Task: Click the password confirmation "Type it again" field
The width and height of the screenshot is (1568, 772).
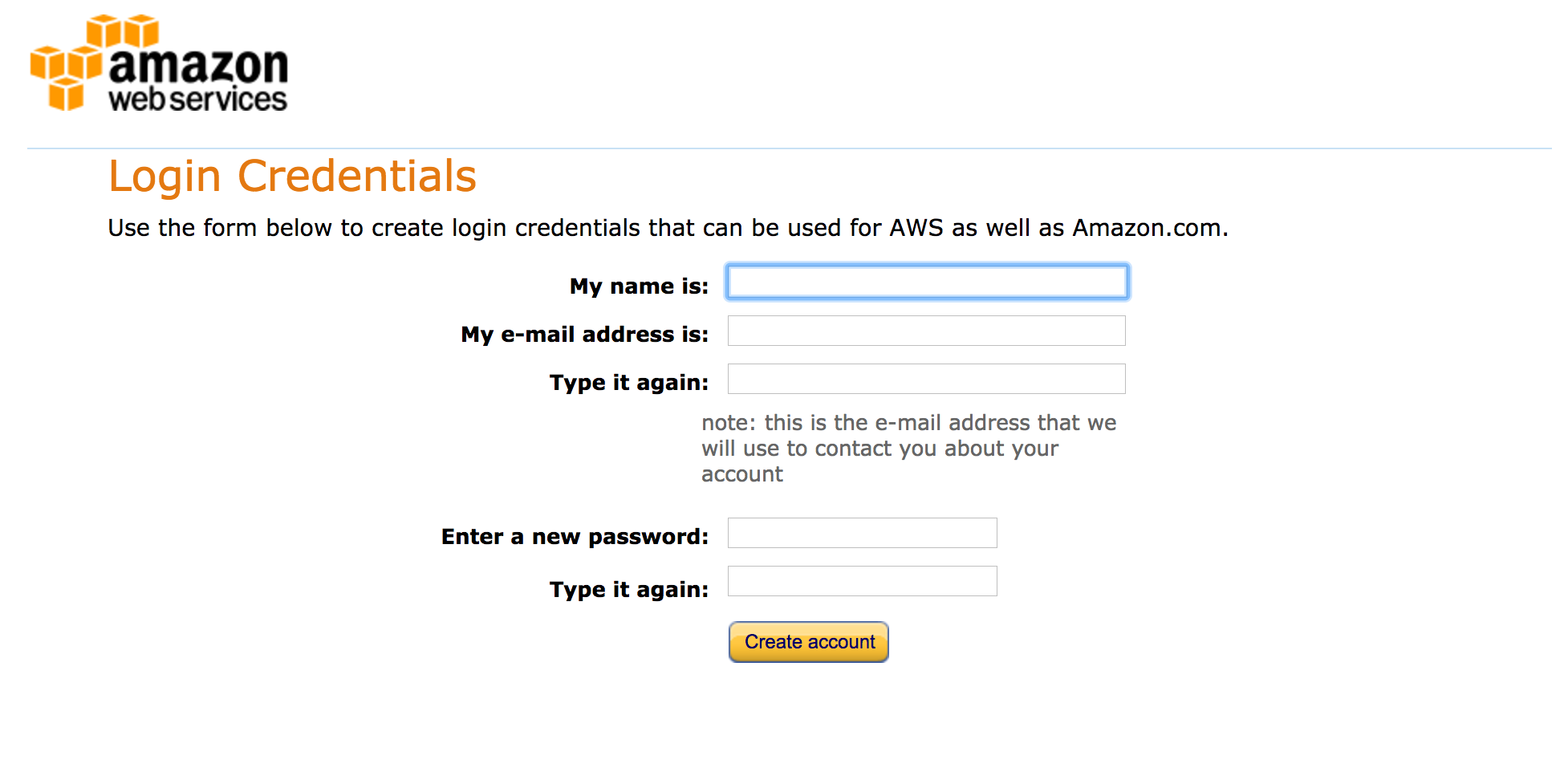Action: [x=863, y=581]
